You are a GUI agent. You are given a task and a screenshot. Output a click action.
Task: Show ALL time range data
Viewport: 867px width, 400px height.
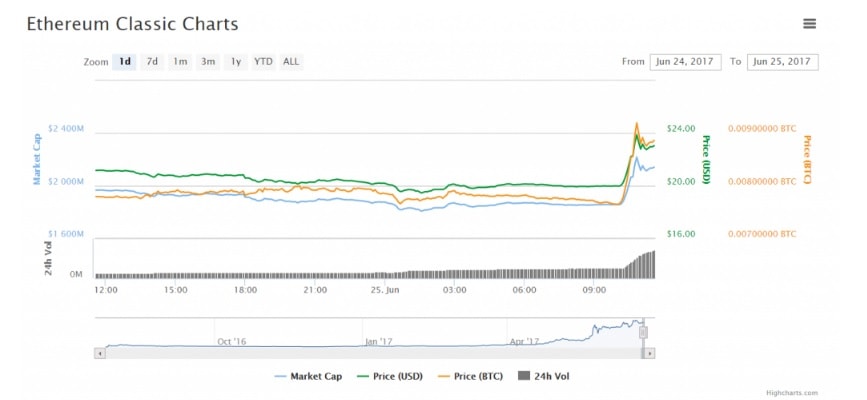pos(291,62)
